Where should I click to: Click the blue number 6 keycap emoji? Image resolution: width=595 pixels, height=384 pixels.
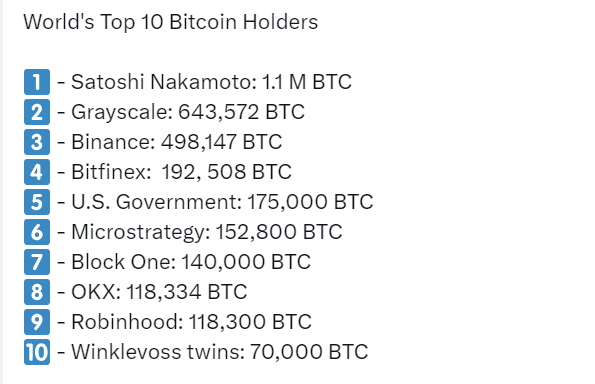37,232
